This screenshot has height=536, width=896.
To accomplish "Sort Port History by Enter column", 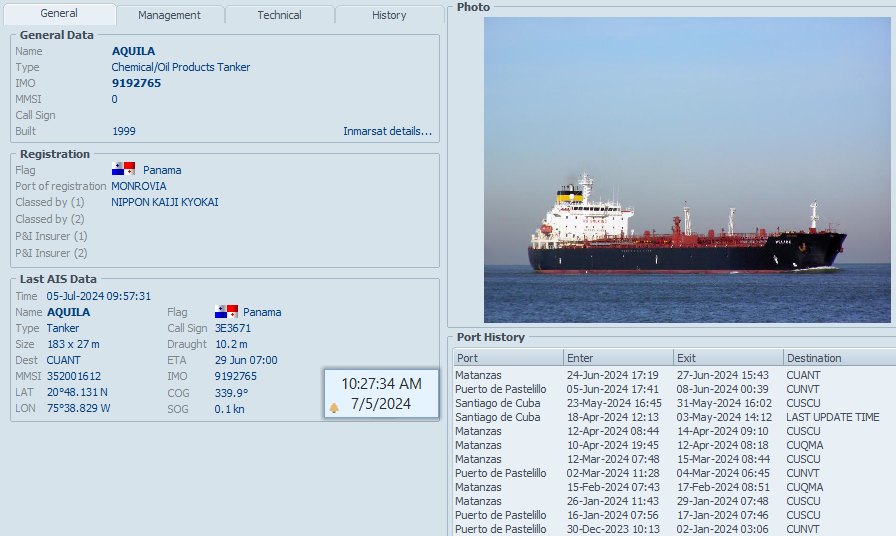I will pyautogui.click(x=618, y=358).
